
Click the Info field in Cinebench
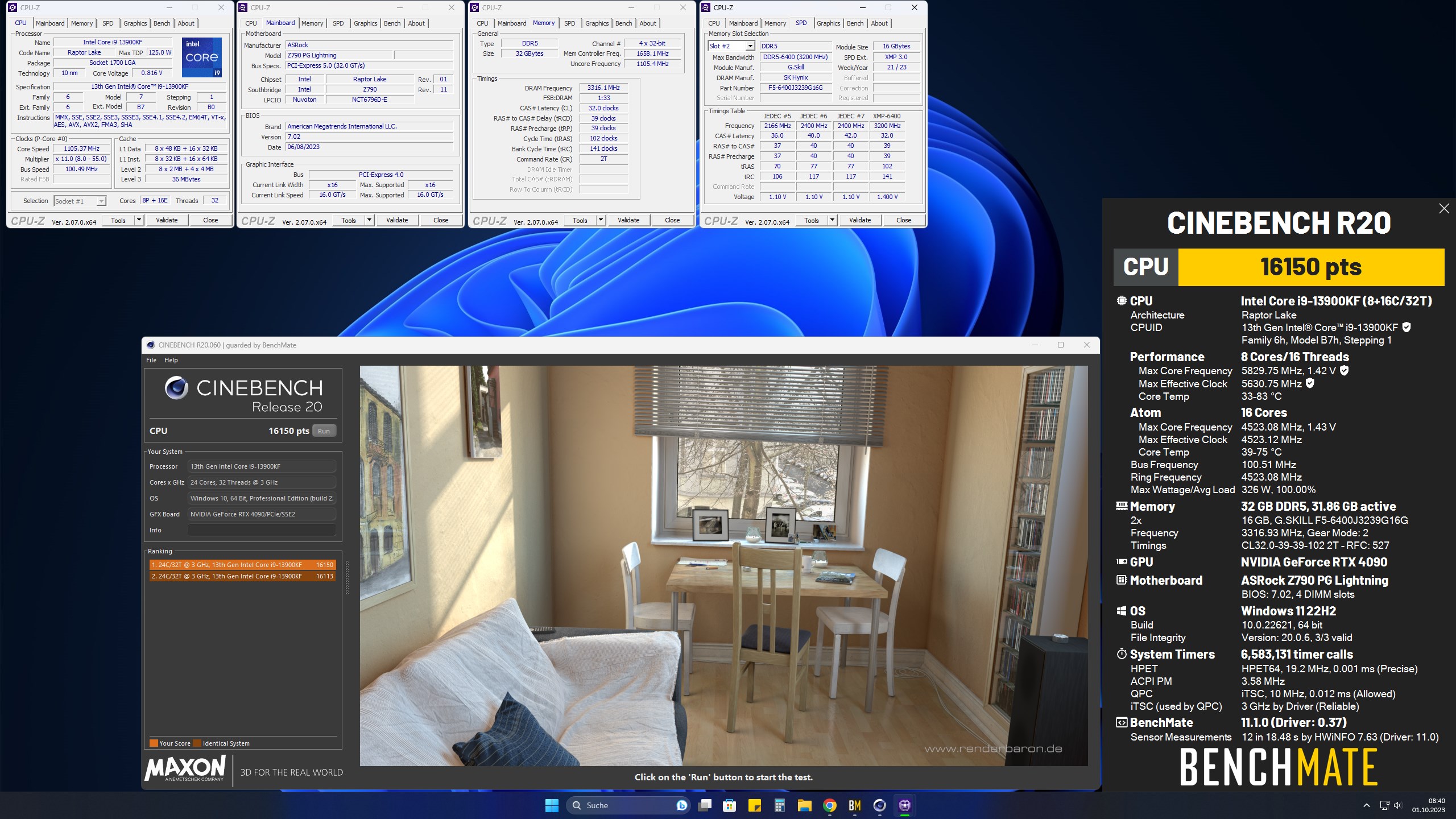pyautogui.click(x=262, y=530)
